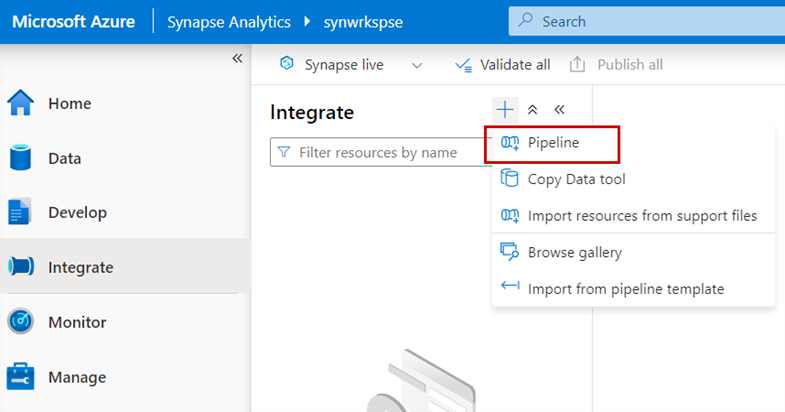
Task: Choose Copy Data tool menu entry
Action: click(633, 179)
